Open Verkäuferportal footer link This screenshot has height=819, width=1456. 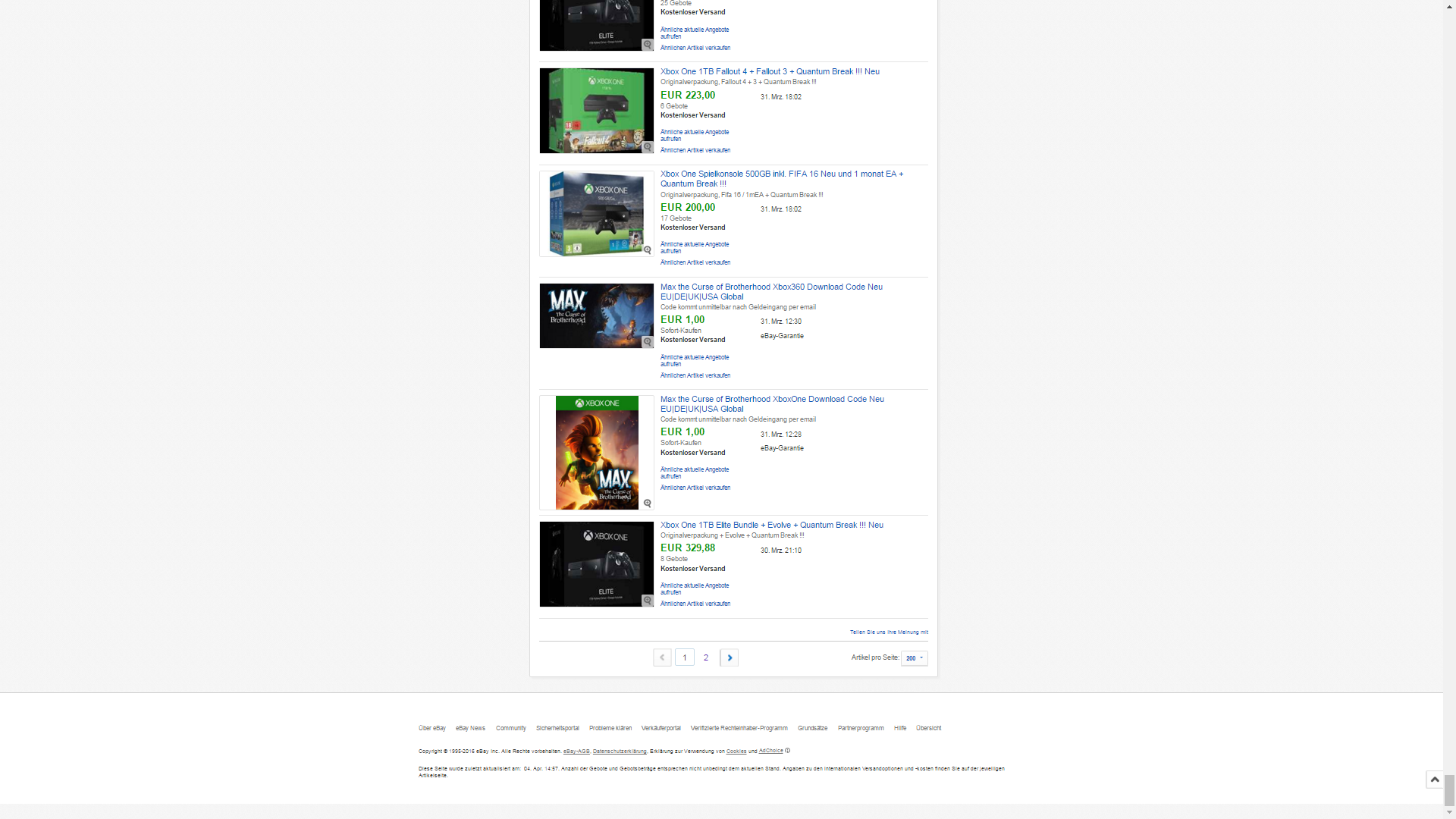tap(661, 728)
